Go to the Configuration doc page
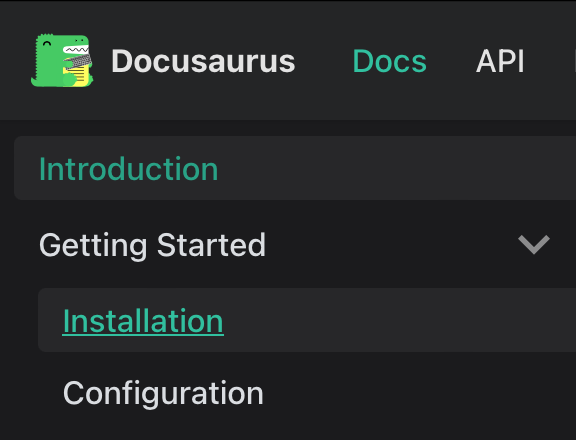This screenshot has height=440, width=576. [163, 393]
